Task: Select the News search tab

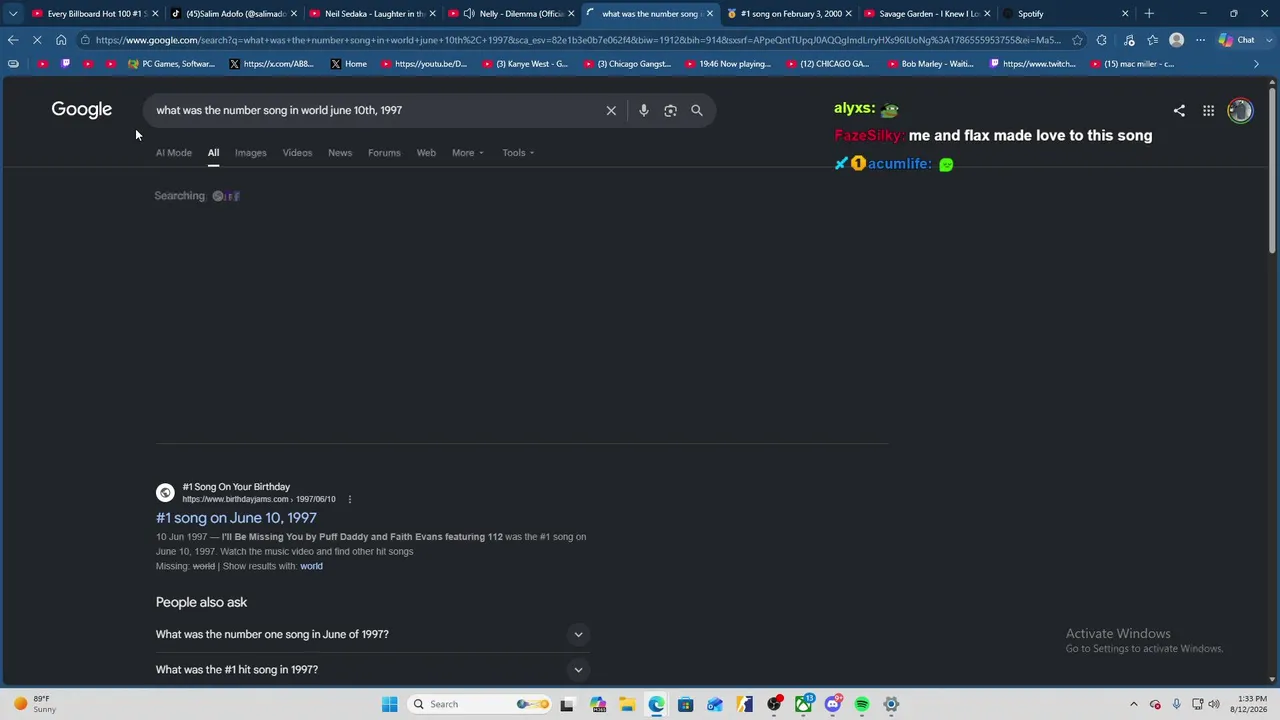Action: coord(340,153)
